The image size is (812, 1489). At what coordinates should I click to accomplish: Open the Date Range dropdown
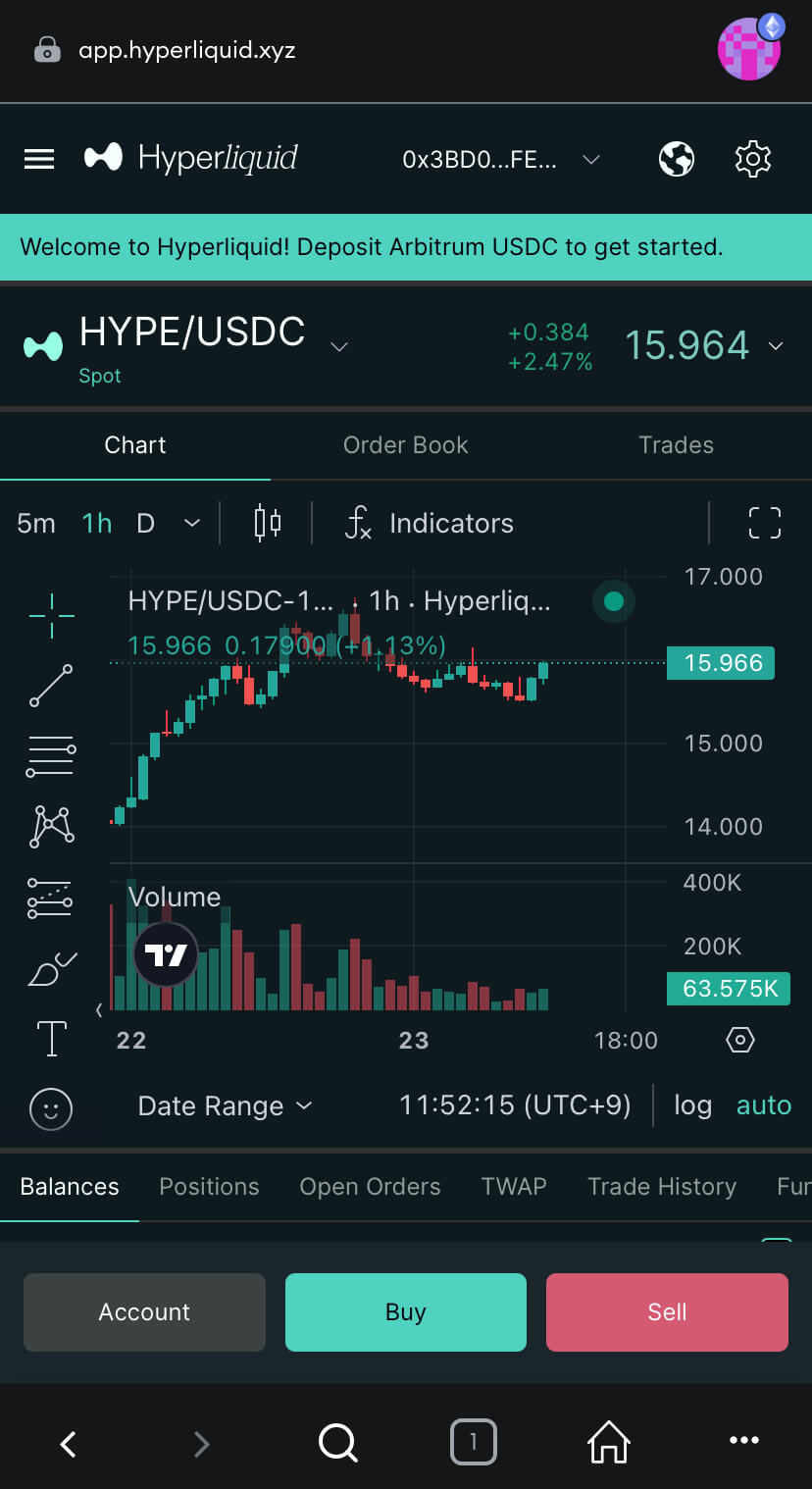tap(225, 1105)
